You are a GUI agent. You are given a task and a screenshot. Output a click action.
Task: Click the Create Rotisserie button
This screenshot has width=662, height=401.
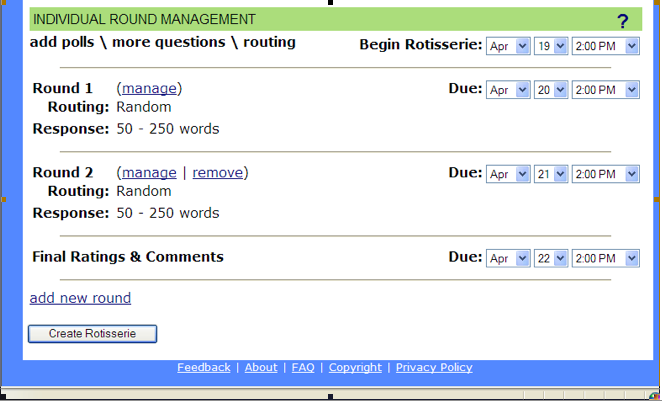[x=92, y=333]
